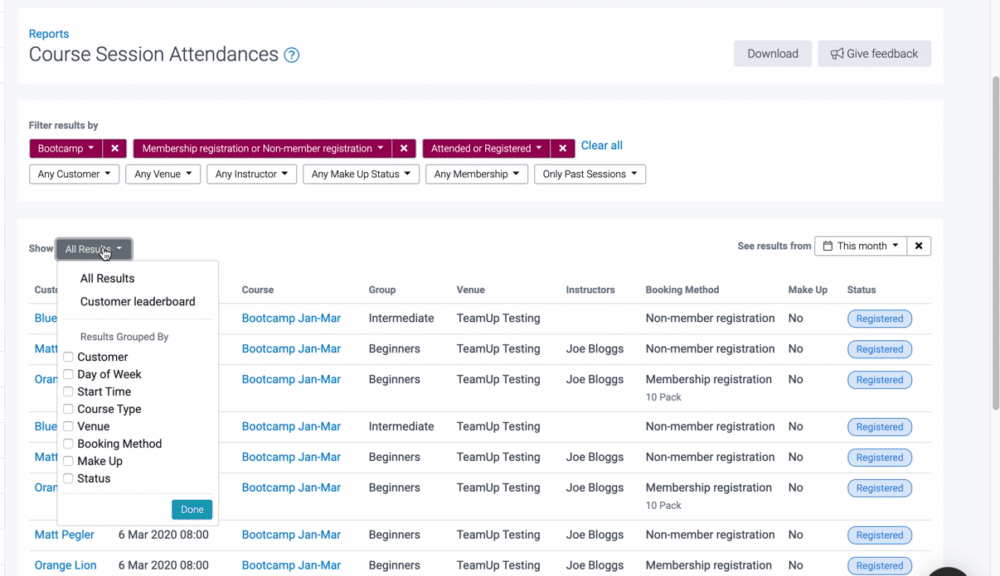The height and width of the screenshot is (576, 1000).
Task: Choose Customer leaderboard menu option
Action: (137, 302)
